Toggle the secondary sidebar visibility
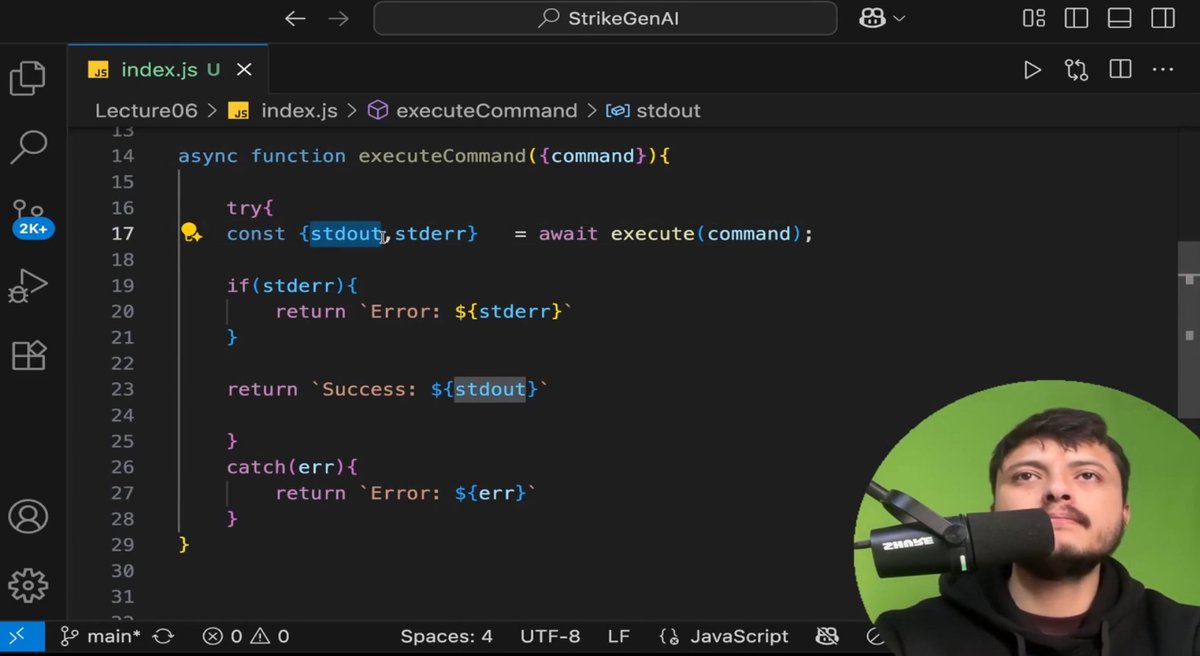The height and width of the screenshot is (656, 1200). coord(1162,17)
